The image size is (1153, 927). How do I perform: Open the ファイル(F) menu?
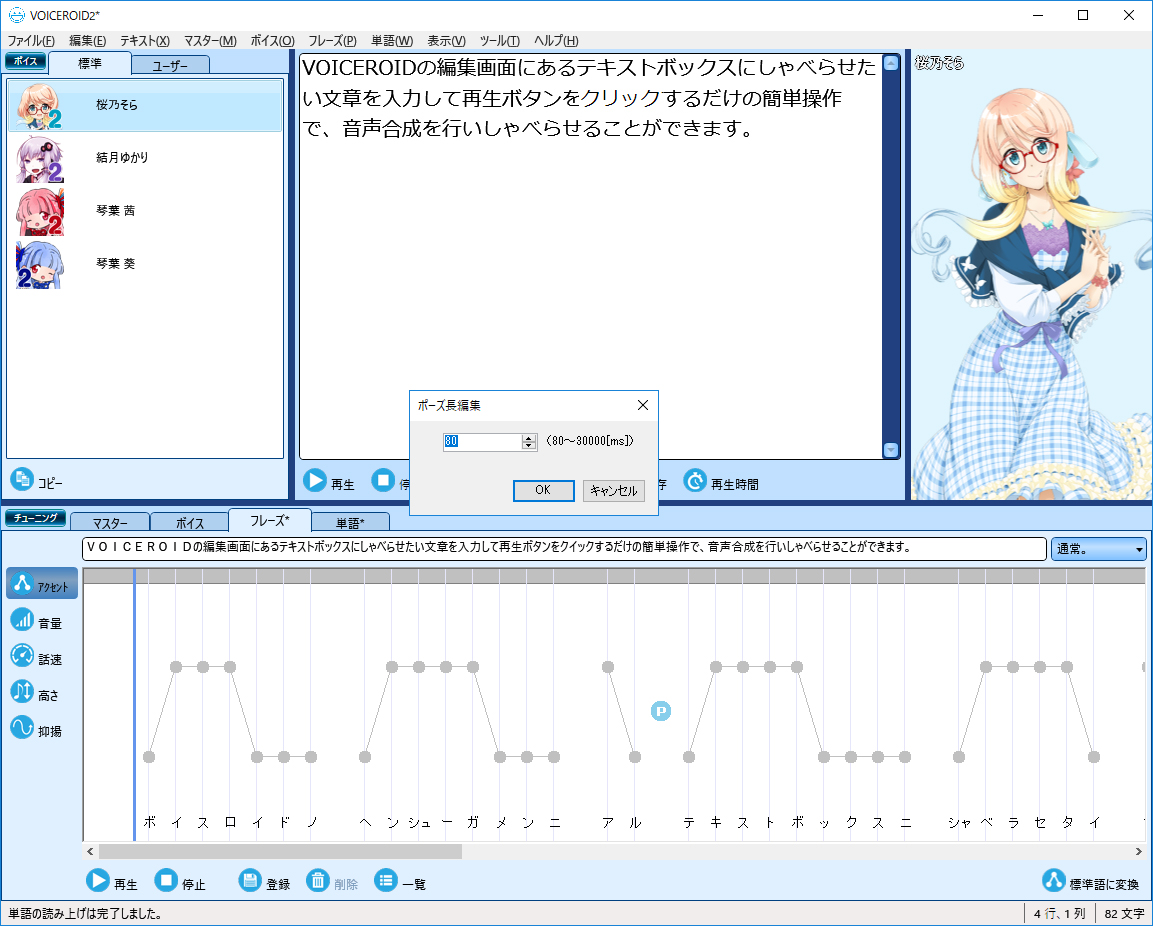pos(31,40)
